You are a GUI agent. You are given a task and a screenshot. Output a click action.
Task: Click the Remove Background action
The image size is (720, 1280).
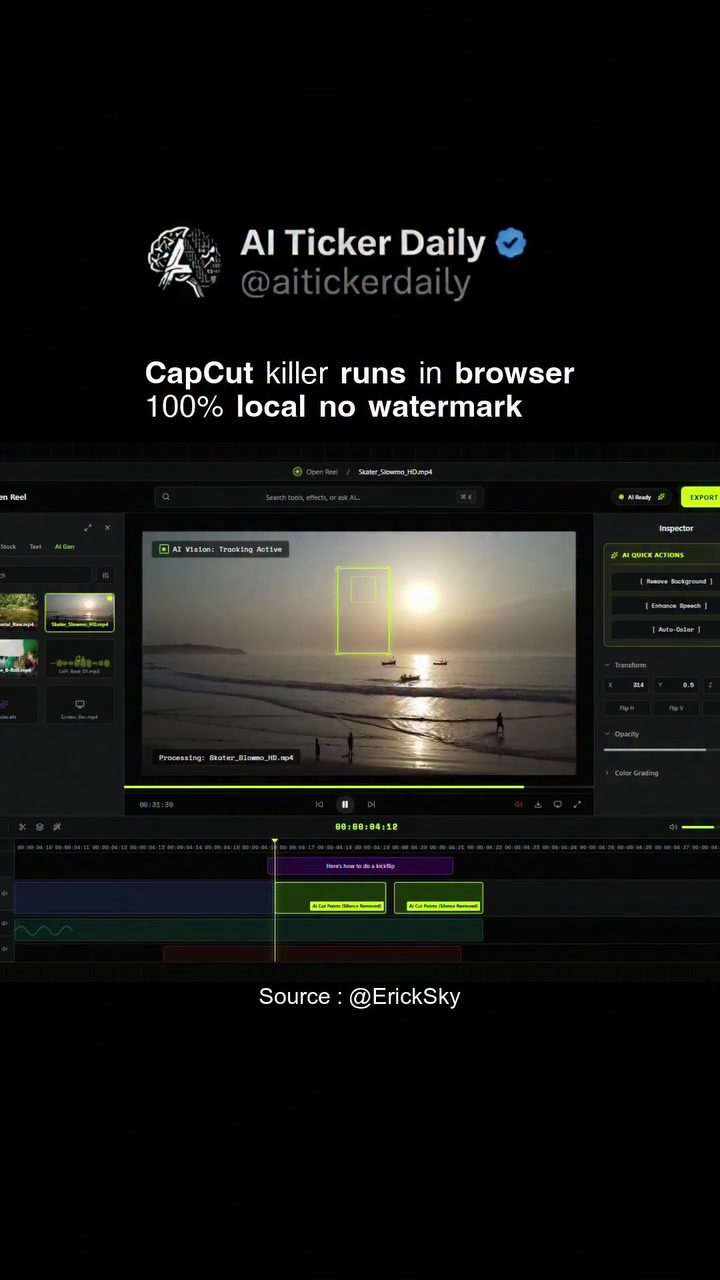tap(664, 581)
